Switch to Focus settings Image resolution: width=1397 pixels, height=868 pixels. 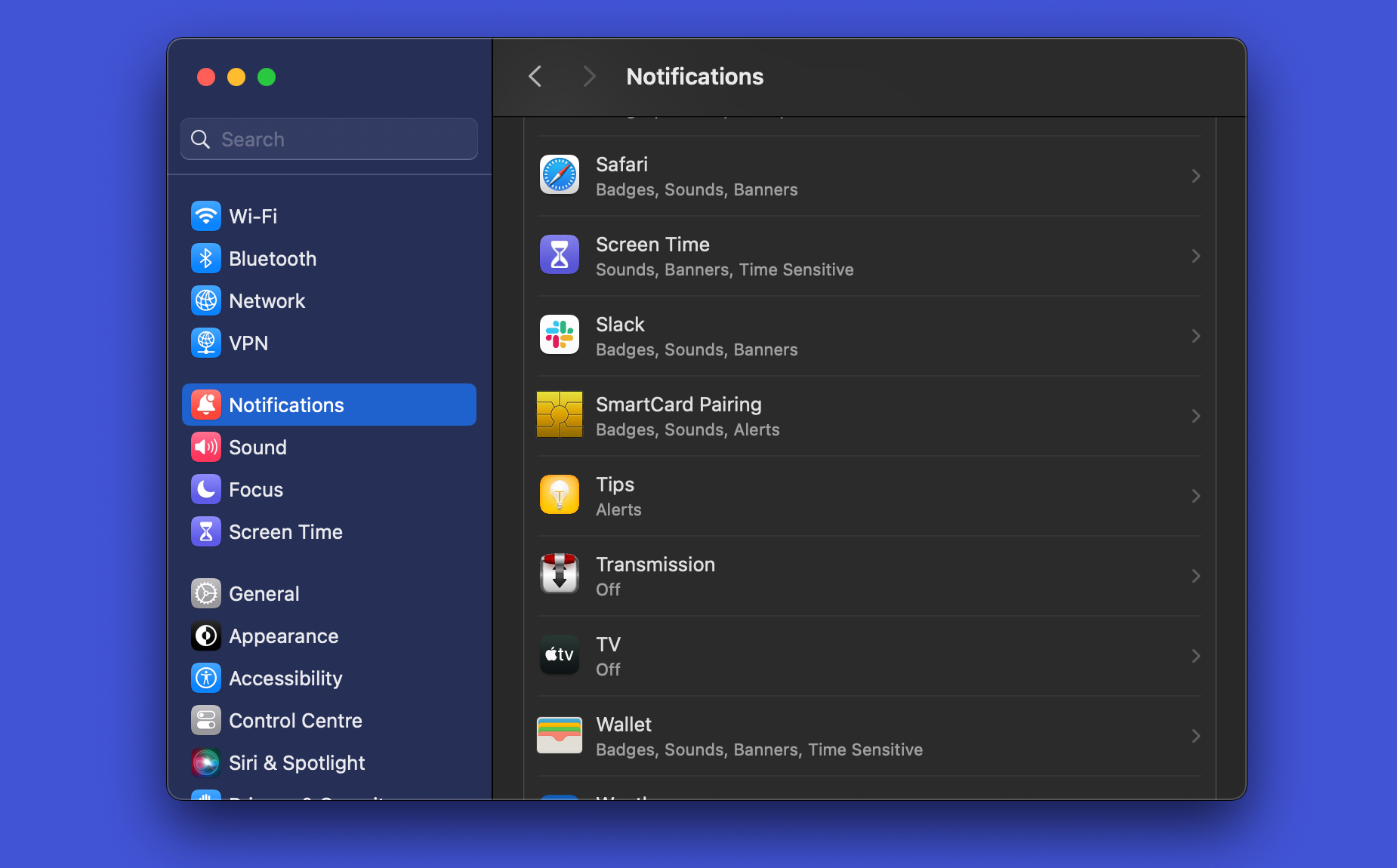(x=254, y=489)
